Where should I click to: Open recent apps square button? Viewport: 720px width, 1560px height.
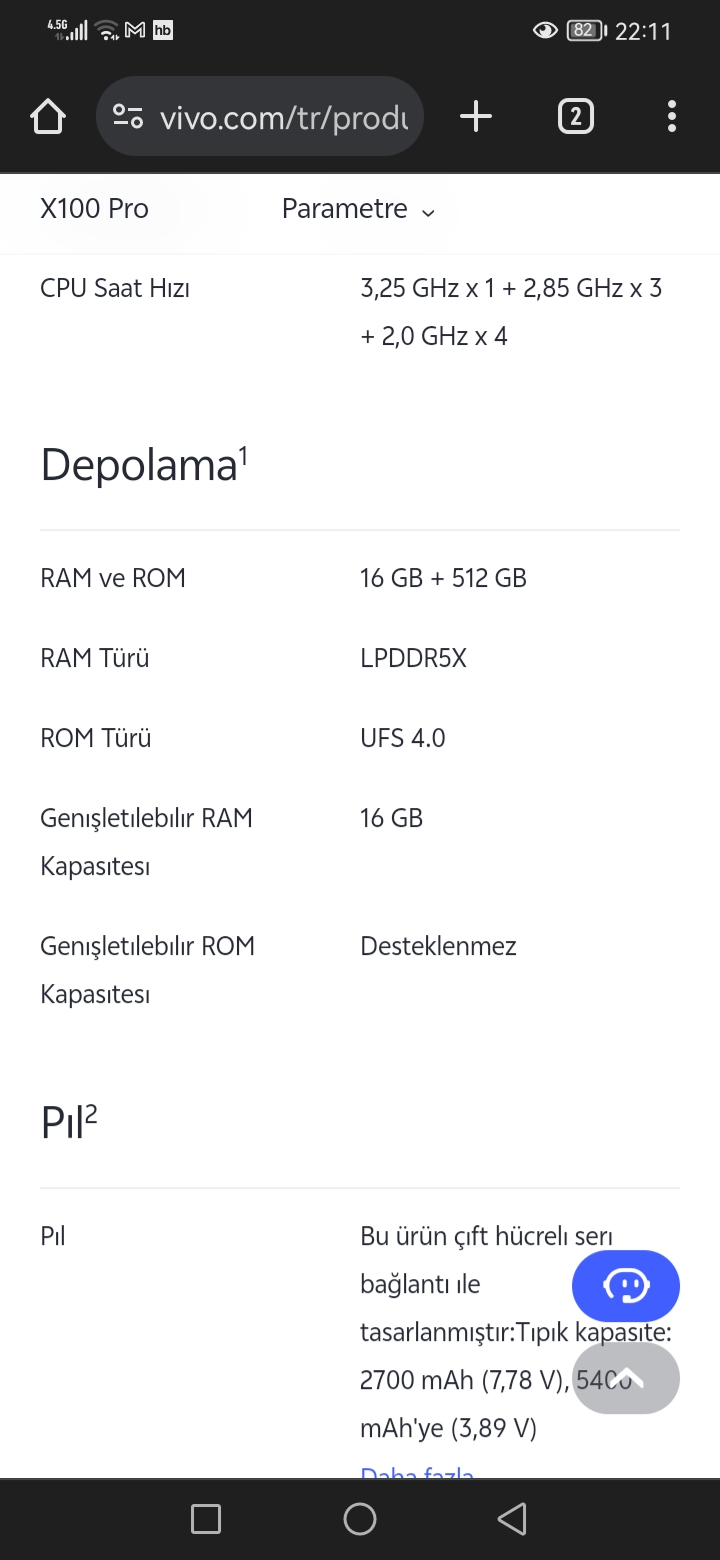pyautogui.click(x=206, y=1519)
